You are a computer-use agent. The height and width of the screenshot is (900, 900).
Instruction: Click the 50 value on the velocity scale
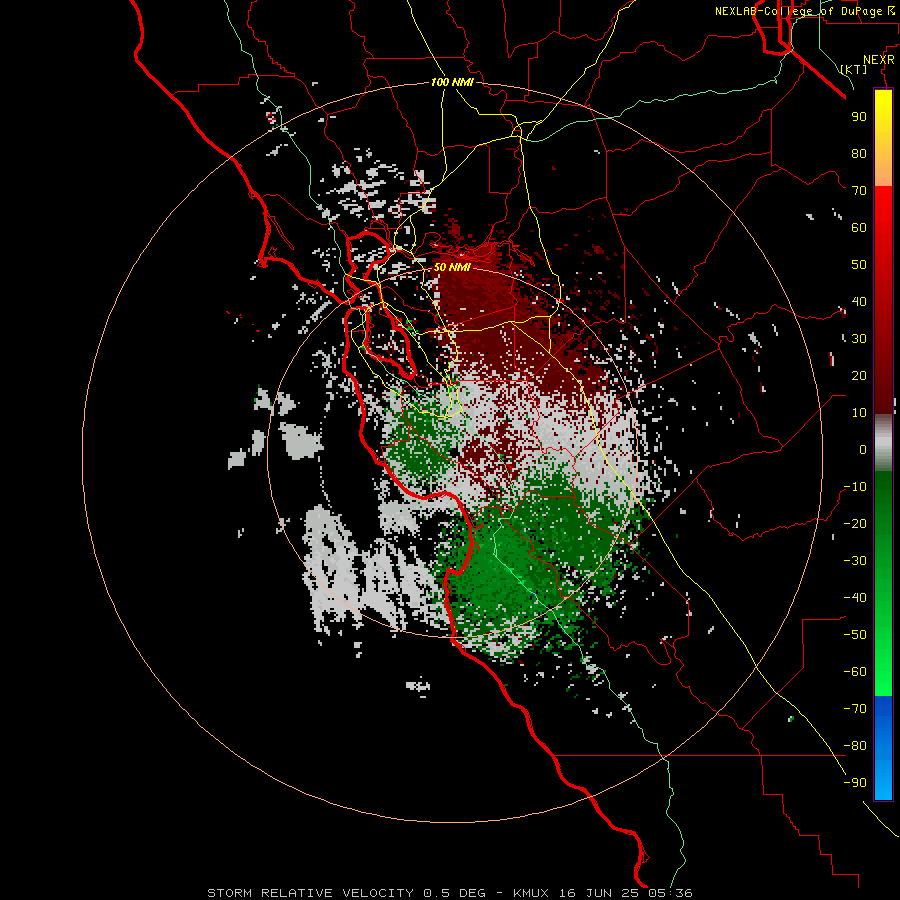[859, 265]
